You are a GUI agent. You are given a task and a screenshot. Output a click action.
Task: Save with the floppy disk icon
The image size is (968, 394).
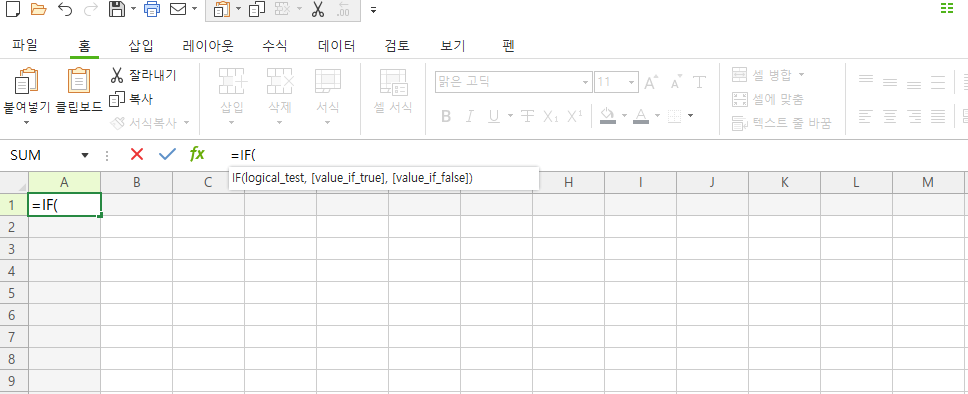click(x=117, y=9)
